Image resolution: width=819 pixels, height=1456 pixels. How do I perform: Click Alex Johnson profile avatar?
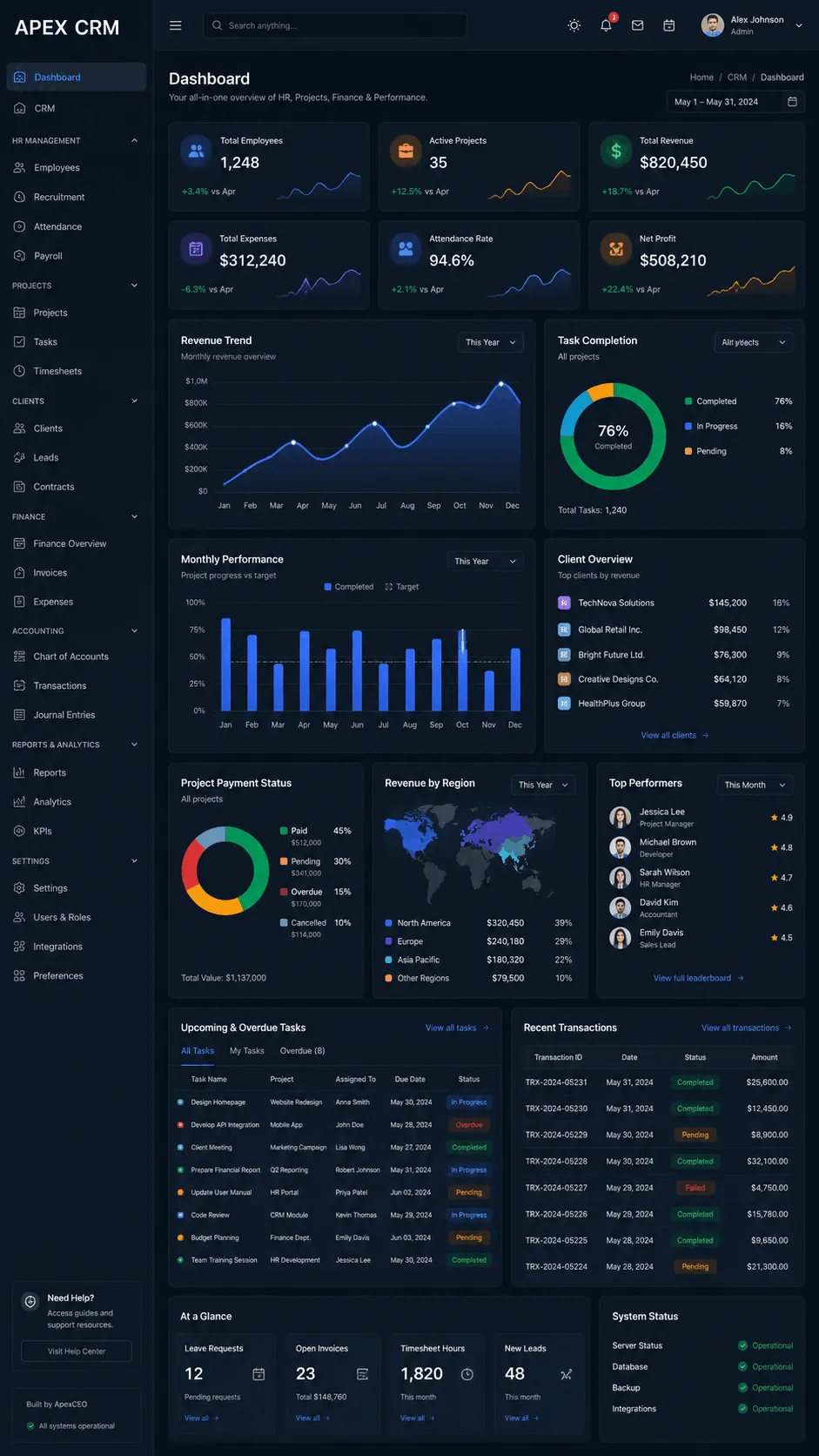(x=712, y=25)
